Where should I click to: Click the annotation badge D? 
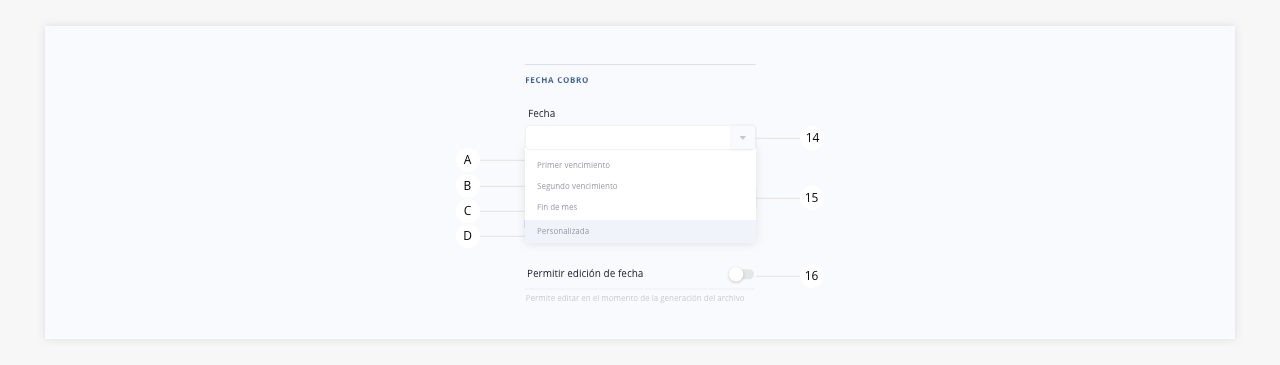point(467,236)
